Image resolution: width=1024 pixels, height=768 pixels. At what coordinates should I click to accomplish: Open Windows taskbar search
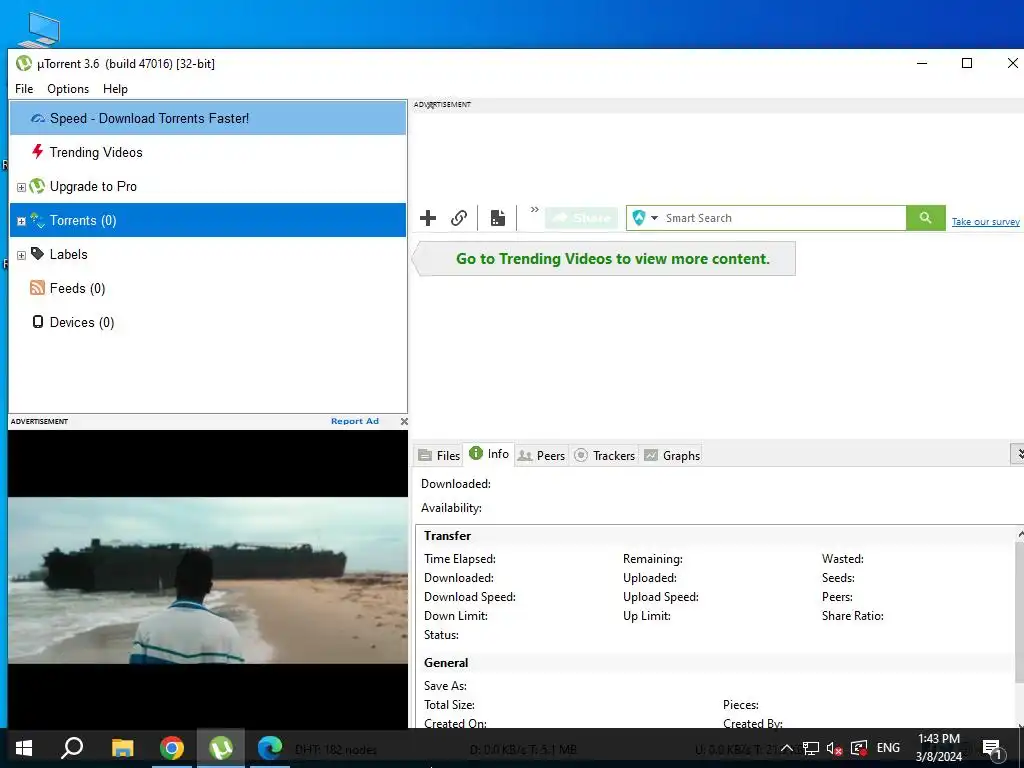point(72,748)
